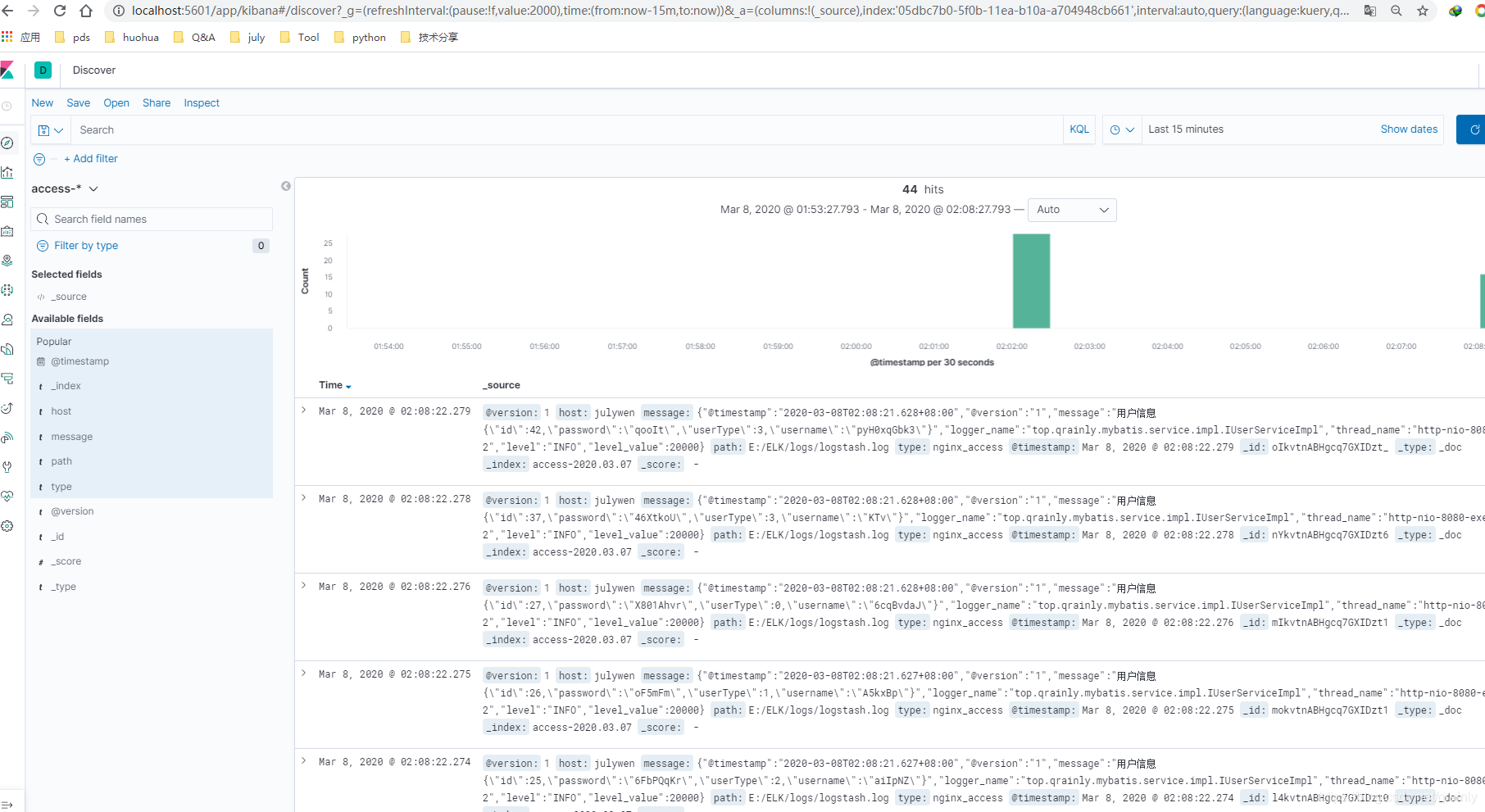This screenshot has height=812, width=1485.
Task: Click the Kibana logo
Action: point(7,70)
